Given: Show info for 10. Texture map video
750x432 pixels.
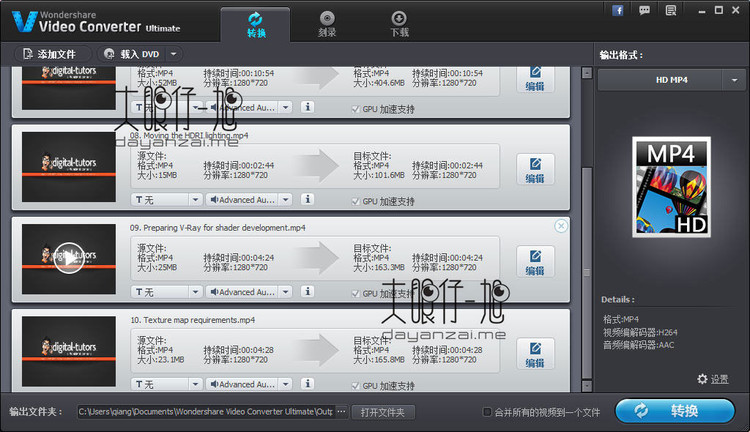Looking at the screenshot, I should point(308,384).
